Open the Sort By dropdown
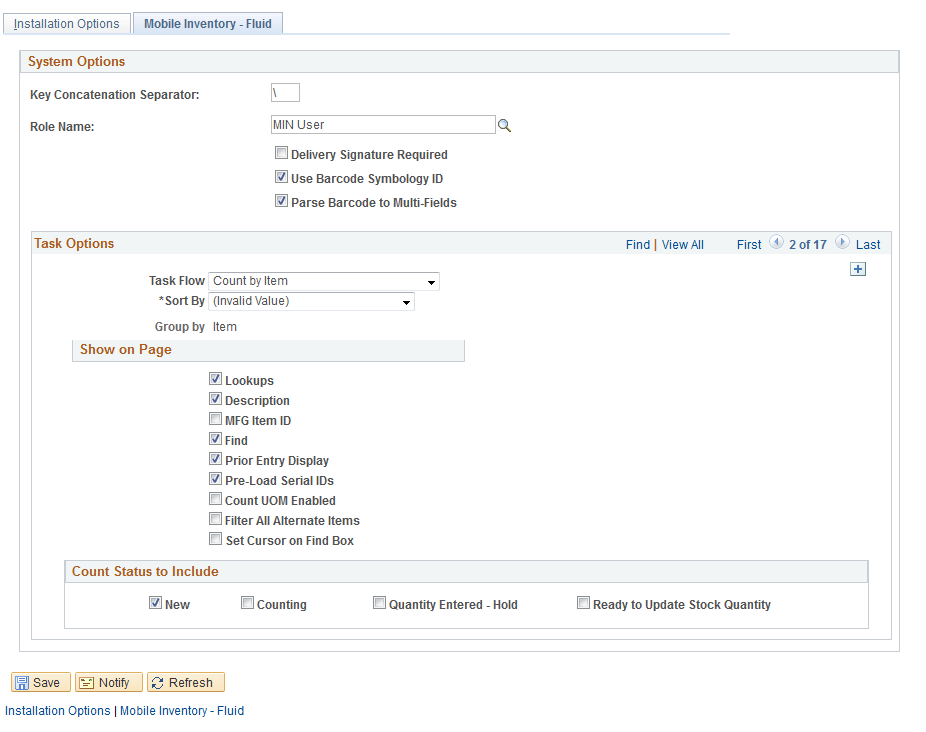 point(406,301)
